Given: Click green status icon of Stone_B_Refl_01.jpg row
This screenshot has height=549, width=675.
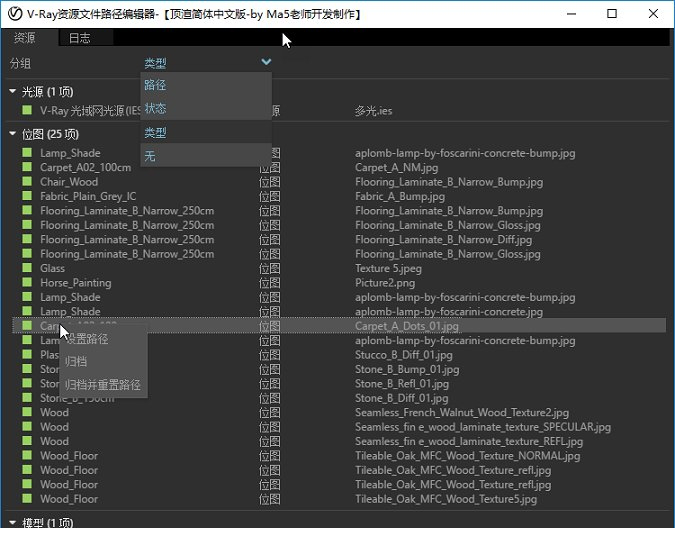Looking at the screenshot, I should click(x=27, y=383).
